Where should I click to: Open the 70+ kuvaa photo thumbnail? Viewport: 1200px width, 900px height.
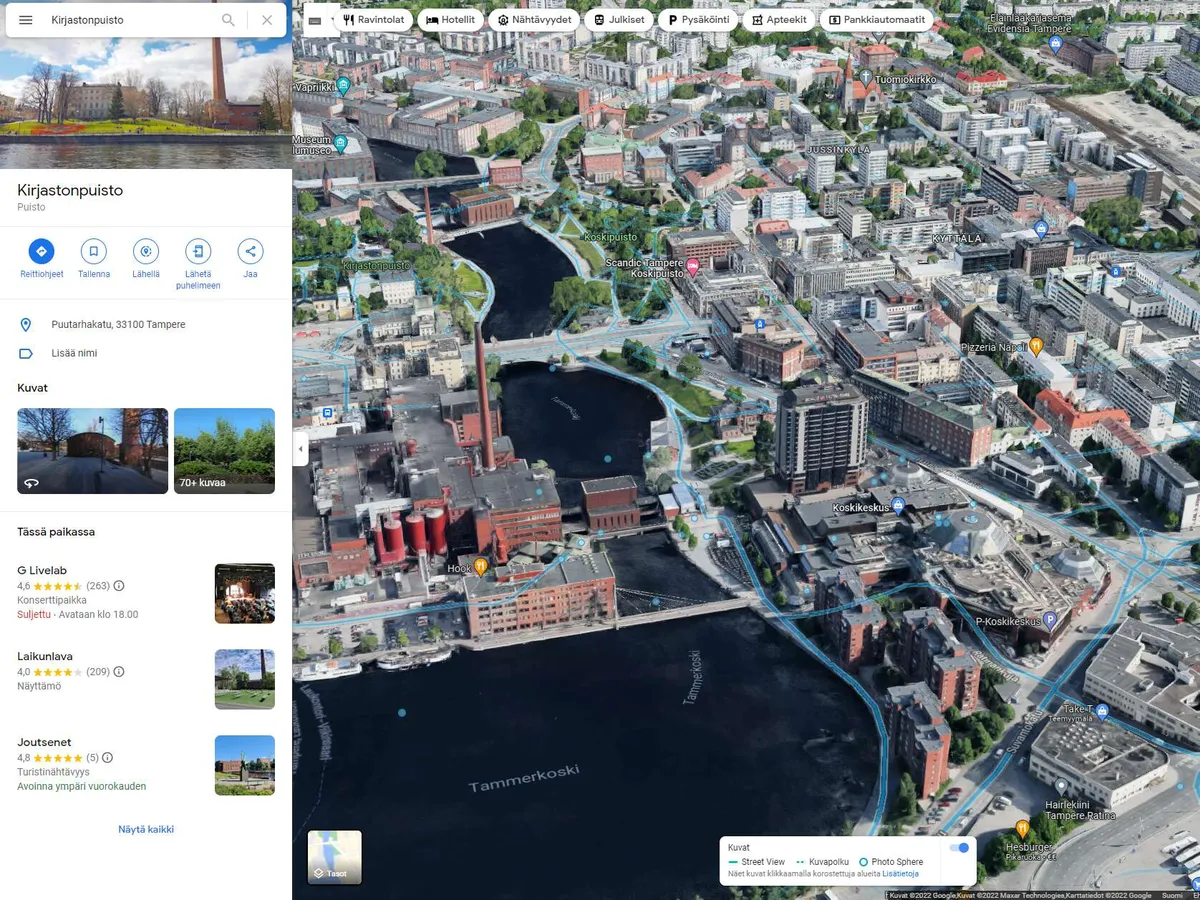(224, 451)
